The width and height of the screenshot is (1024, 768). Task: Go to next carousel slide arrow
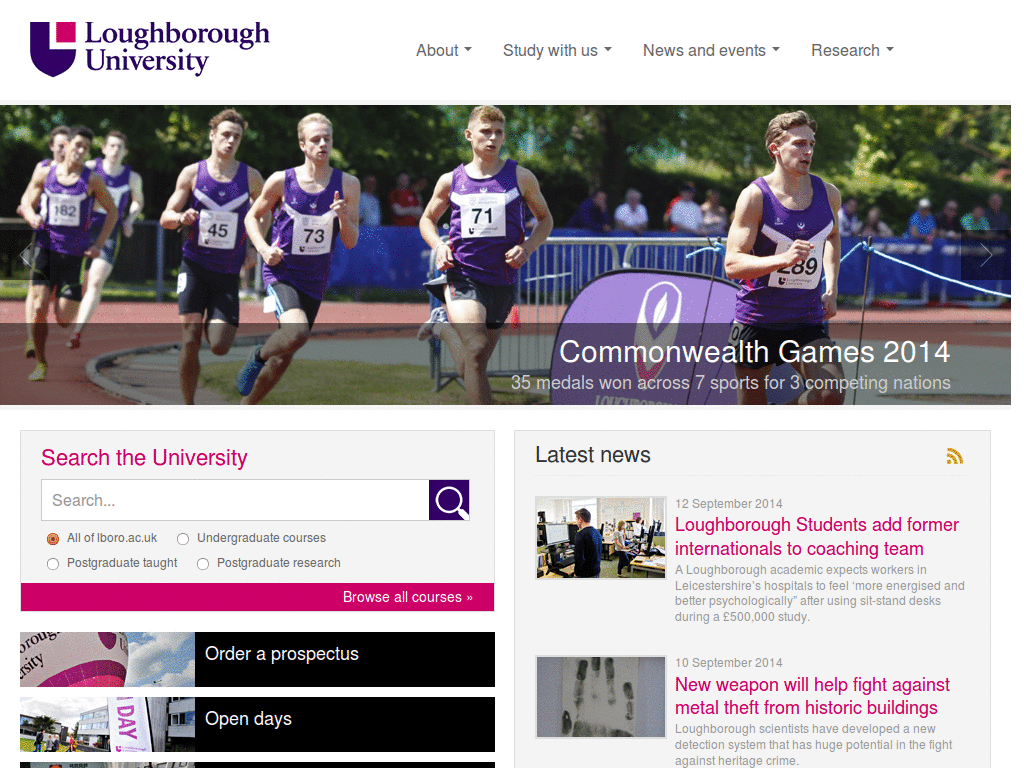click(x=986, y=255)
